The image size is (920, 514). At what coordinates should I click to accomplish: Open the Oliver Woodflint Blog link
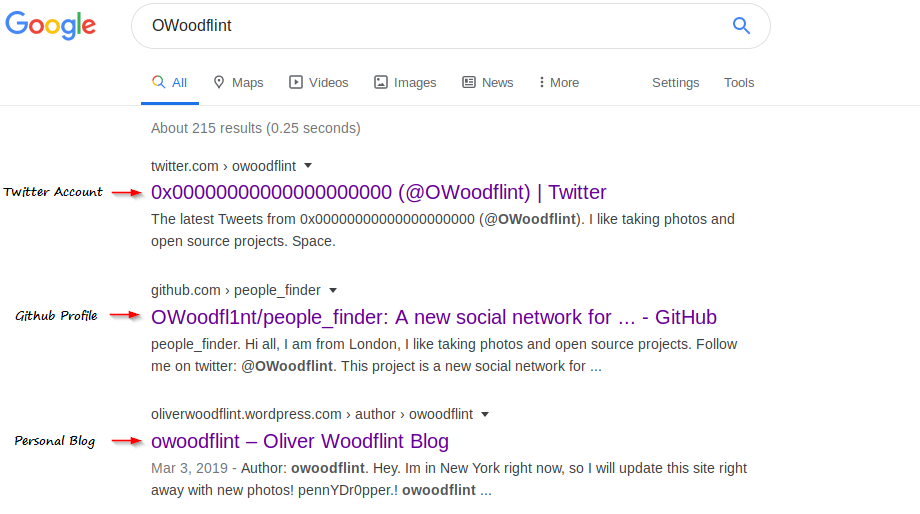[x=300, y=441]
